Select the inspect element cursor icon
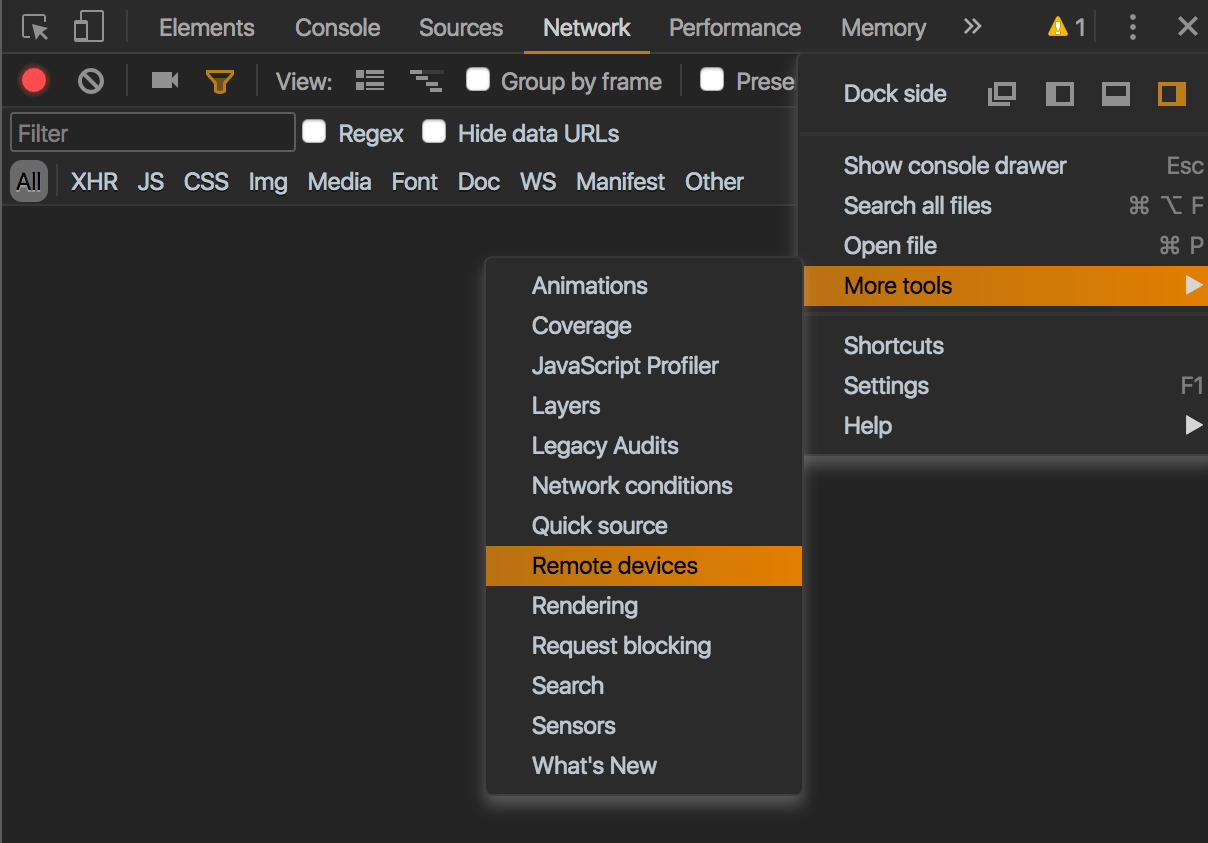Image resolution: width=1208 pixels, height=843 pixels. 34,27
